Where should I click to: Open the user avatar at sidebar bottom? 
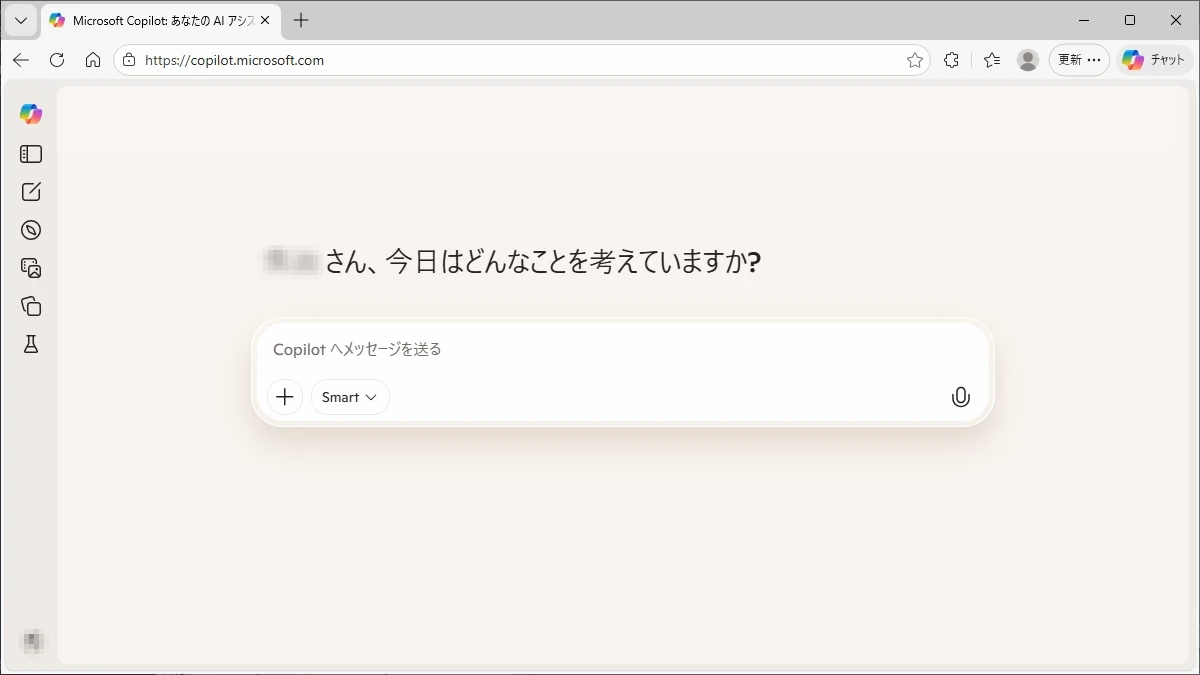(x=33, y=641)
